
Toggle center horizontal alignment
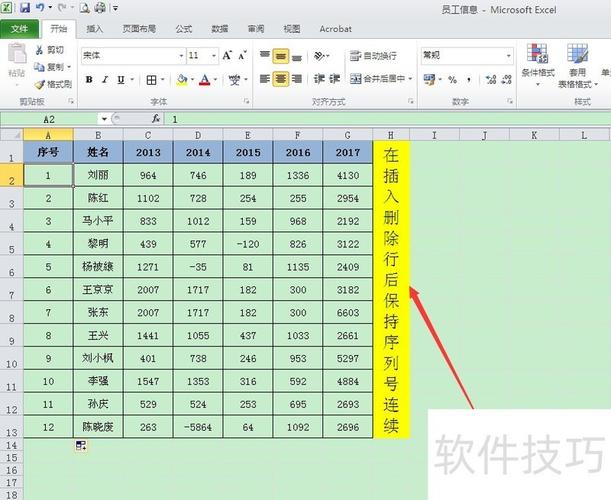tap(281, 79)
